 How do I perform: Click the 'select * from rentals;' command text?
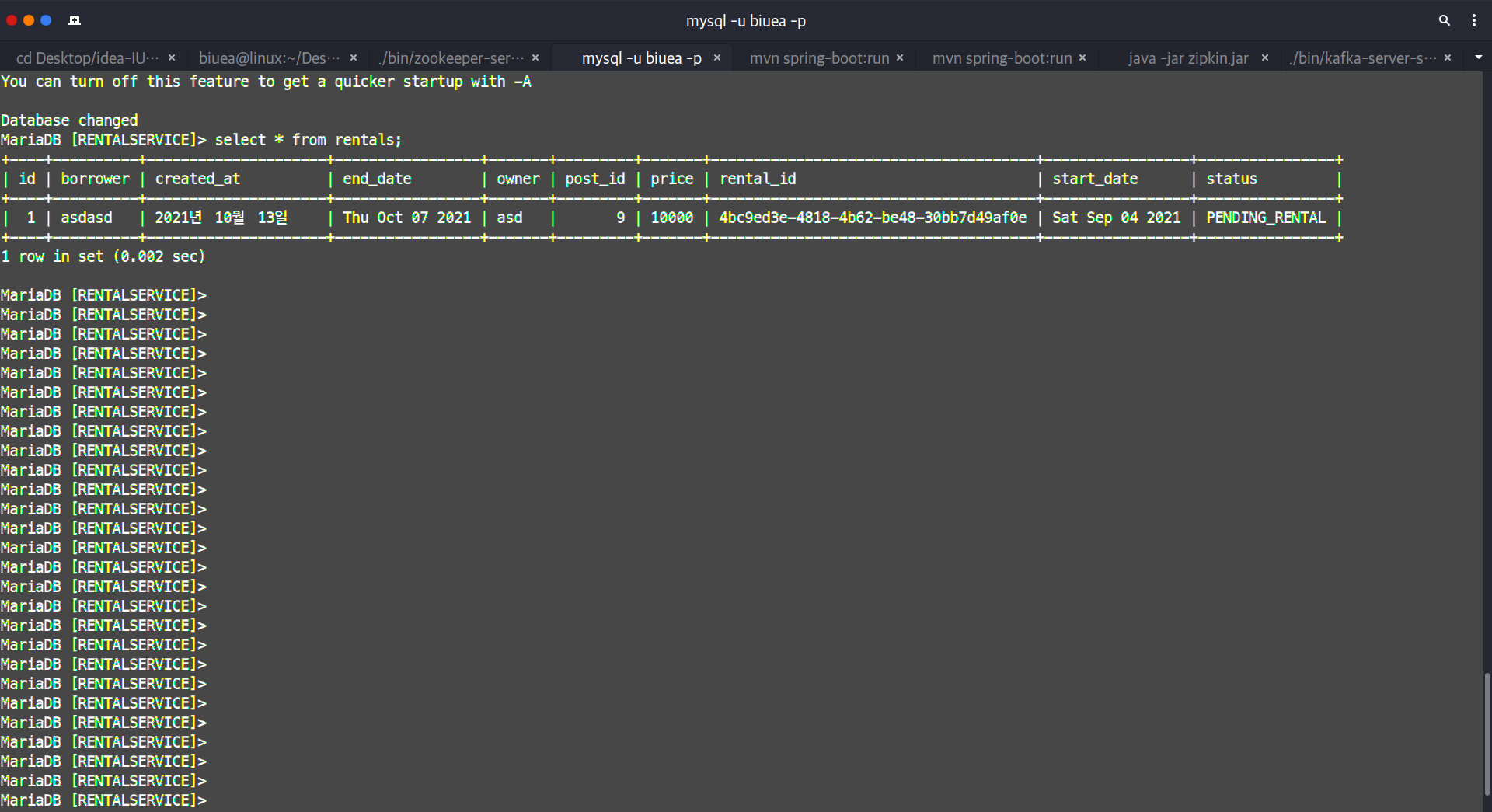(309, 140)
